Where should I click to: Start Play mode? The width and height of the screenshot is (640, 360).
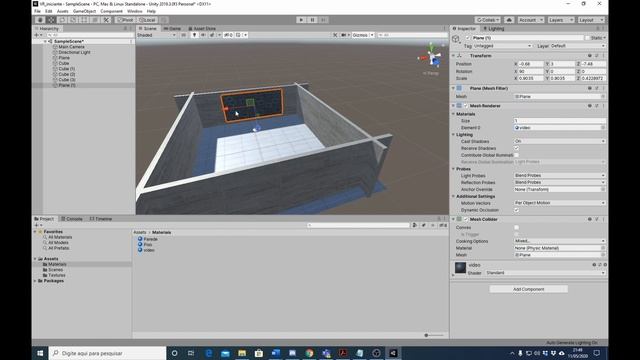tap(301, 20)
